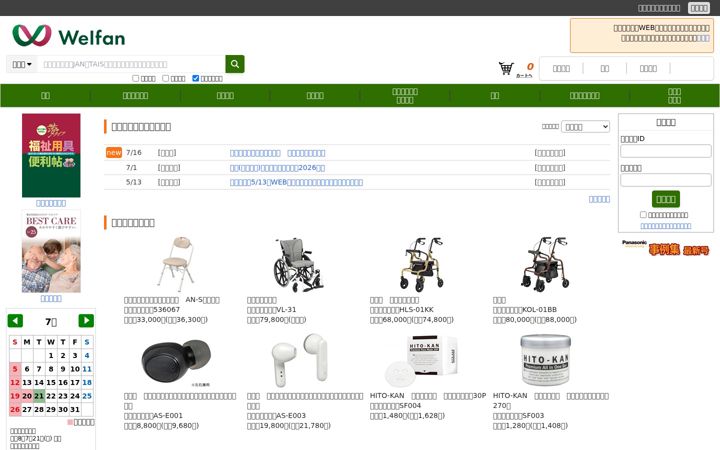Click the Panasonic 事例集 banner

(665, 248)
